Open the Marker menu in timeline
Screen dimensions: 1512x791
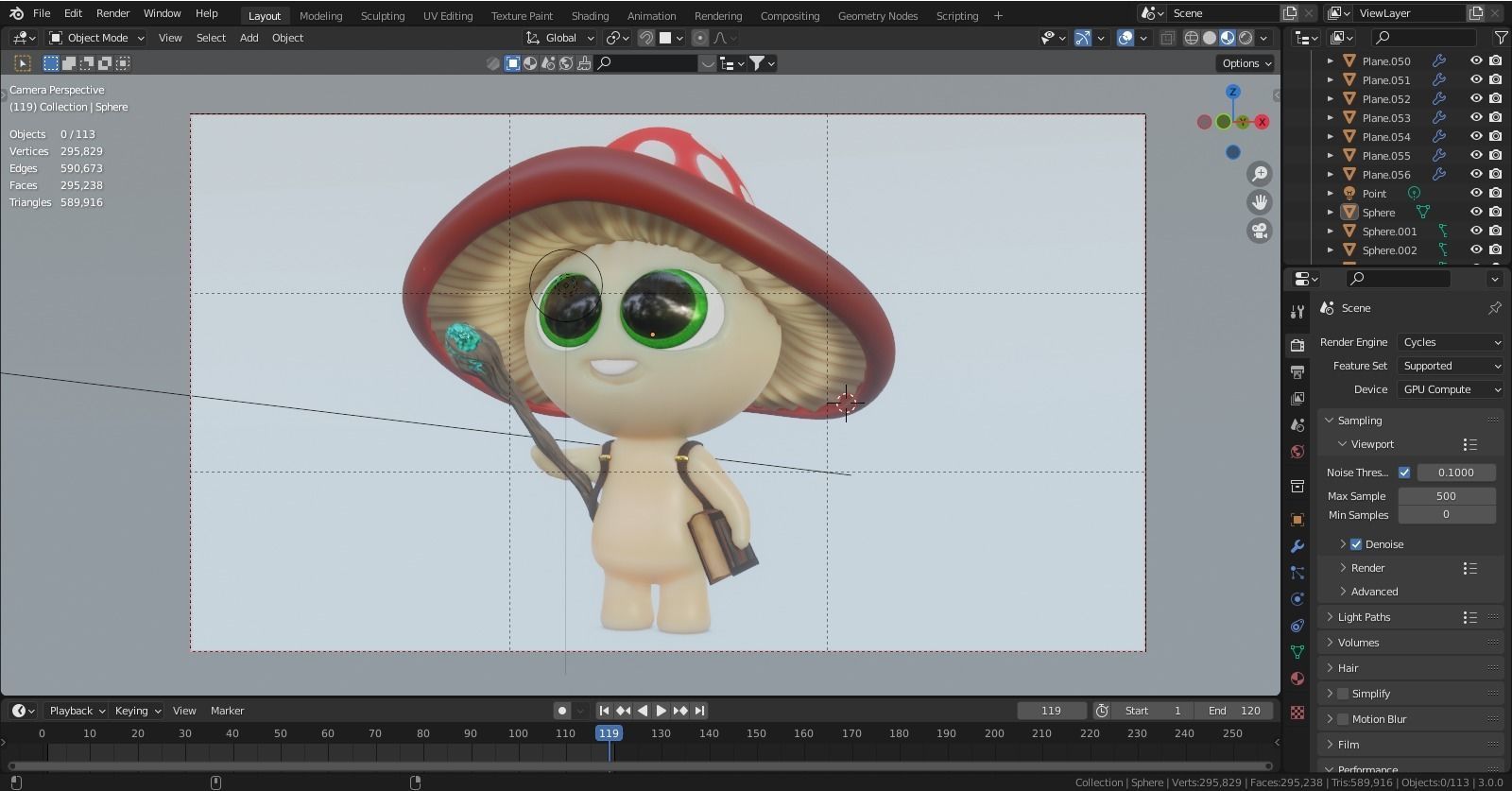(x=227, y=711)
